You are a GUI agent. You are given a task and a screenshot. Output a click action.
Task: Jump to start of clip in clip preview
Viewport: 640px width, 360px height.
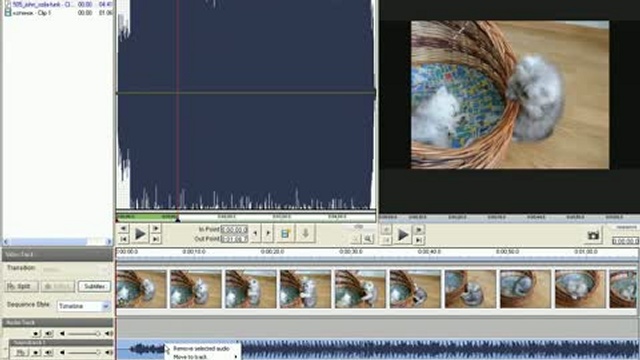(x=123, y=239)
